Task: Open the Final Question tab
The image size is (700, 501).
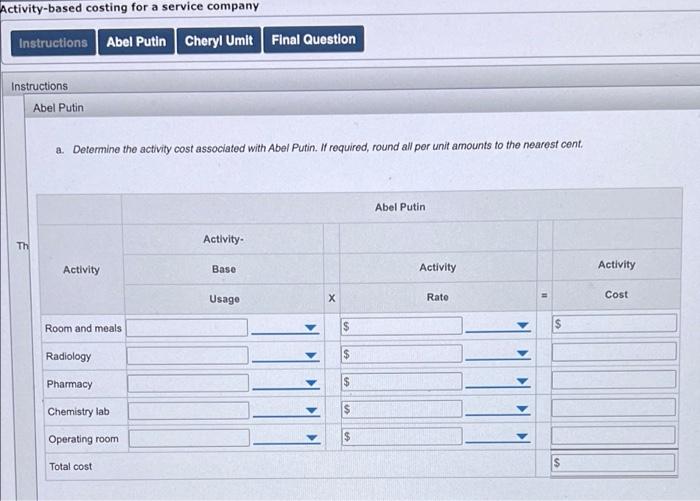Action: (313, 39)
